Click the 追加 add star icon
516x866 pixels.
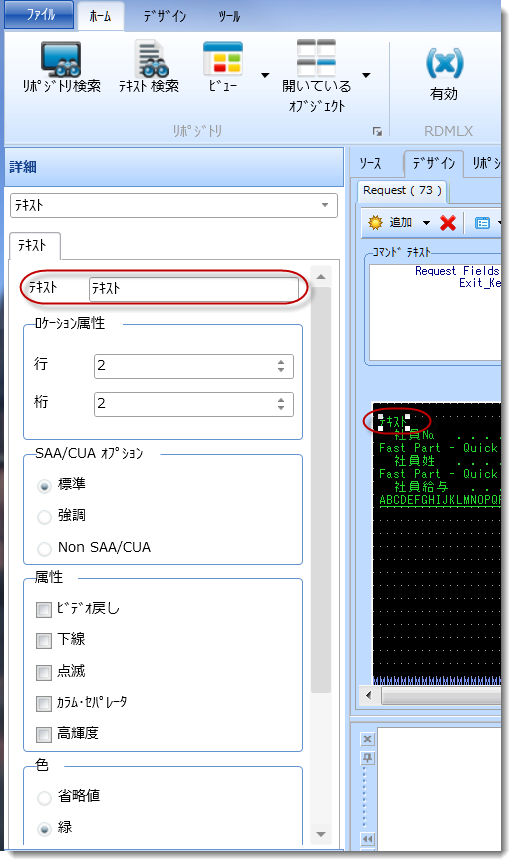pos(375,223)
